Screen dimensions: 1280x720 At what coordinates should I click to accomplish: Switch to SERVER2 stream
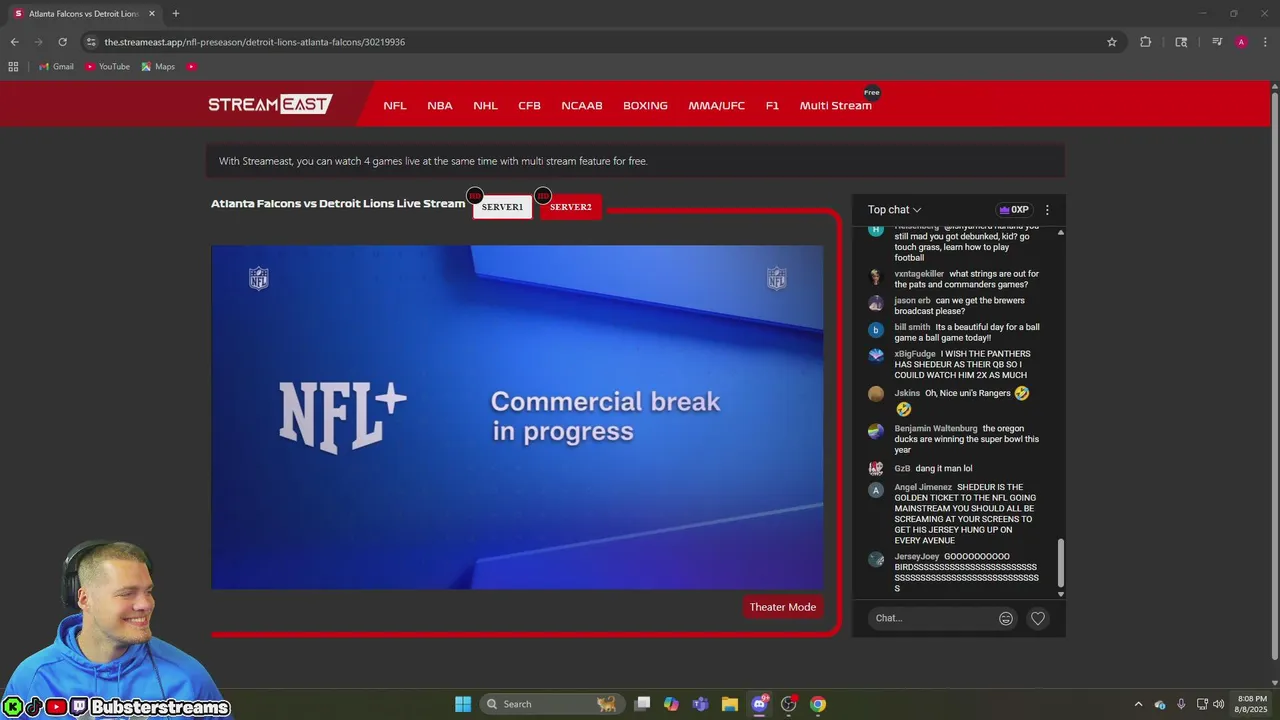point(570,207)
